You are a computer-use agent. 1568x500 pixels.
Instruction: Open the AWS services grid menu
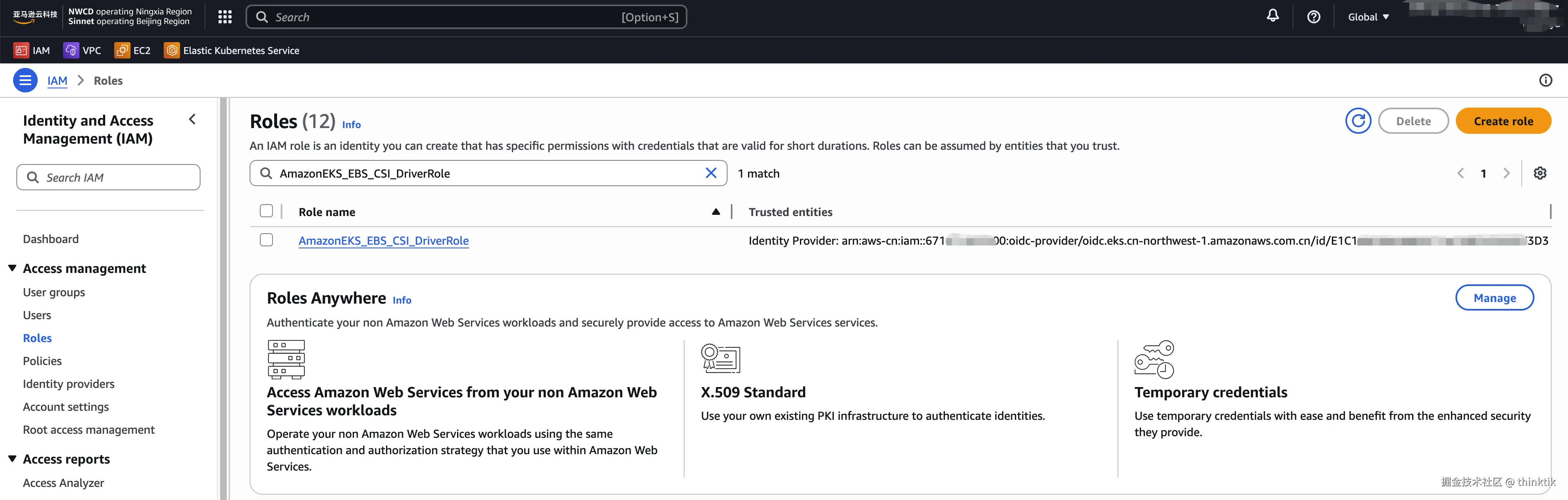(225, 17)
